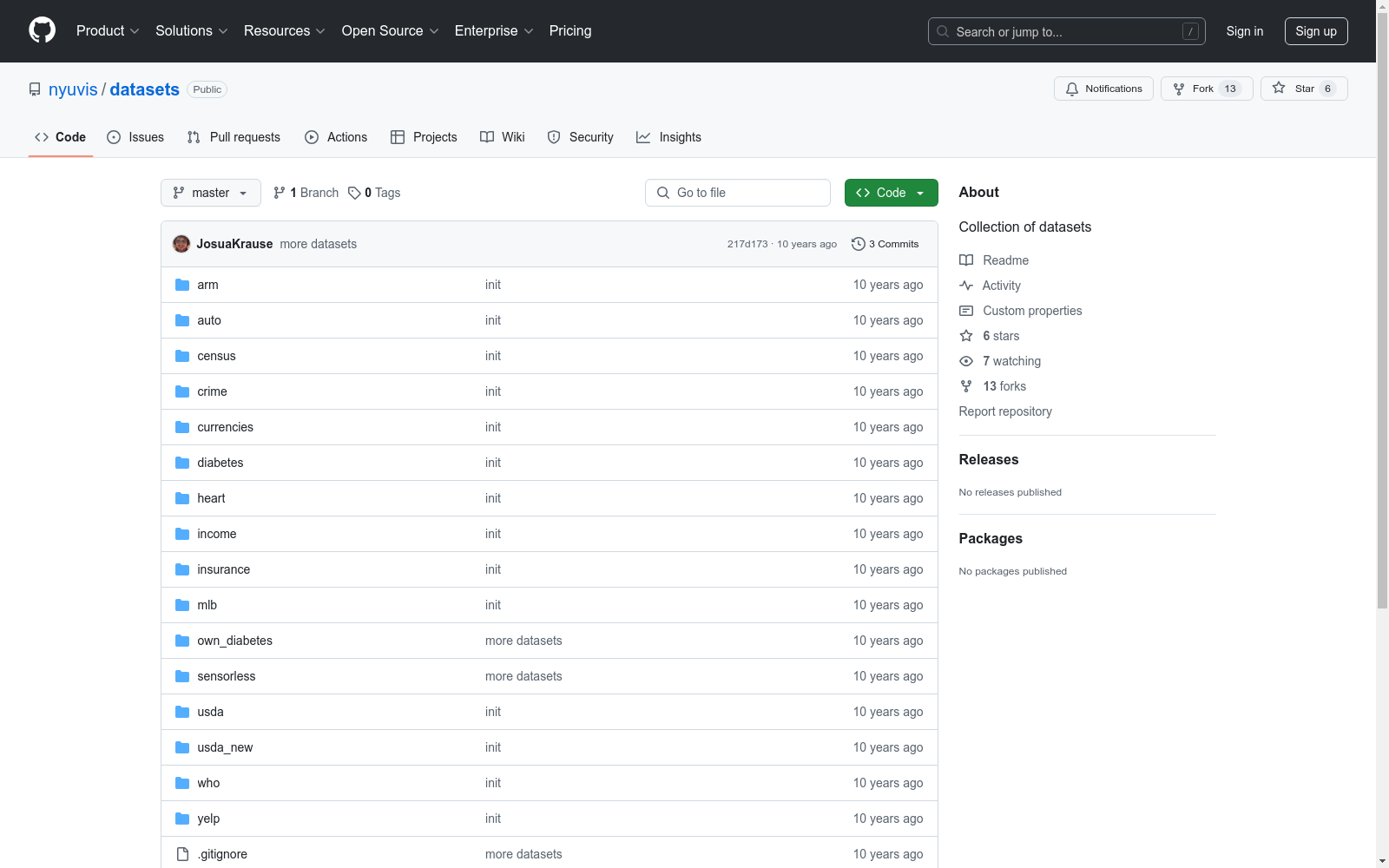Expand the Product menu
Viewport: 1389px width, 868px height.
click(x=108, y=31)
